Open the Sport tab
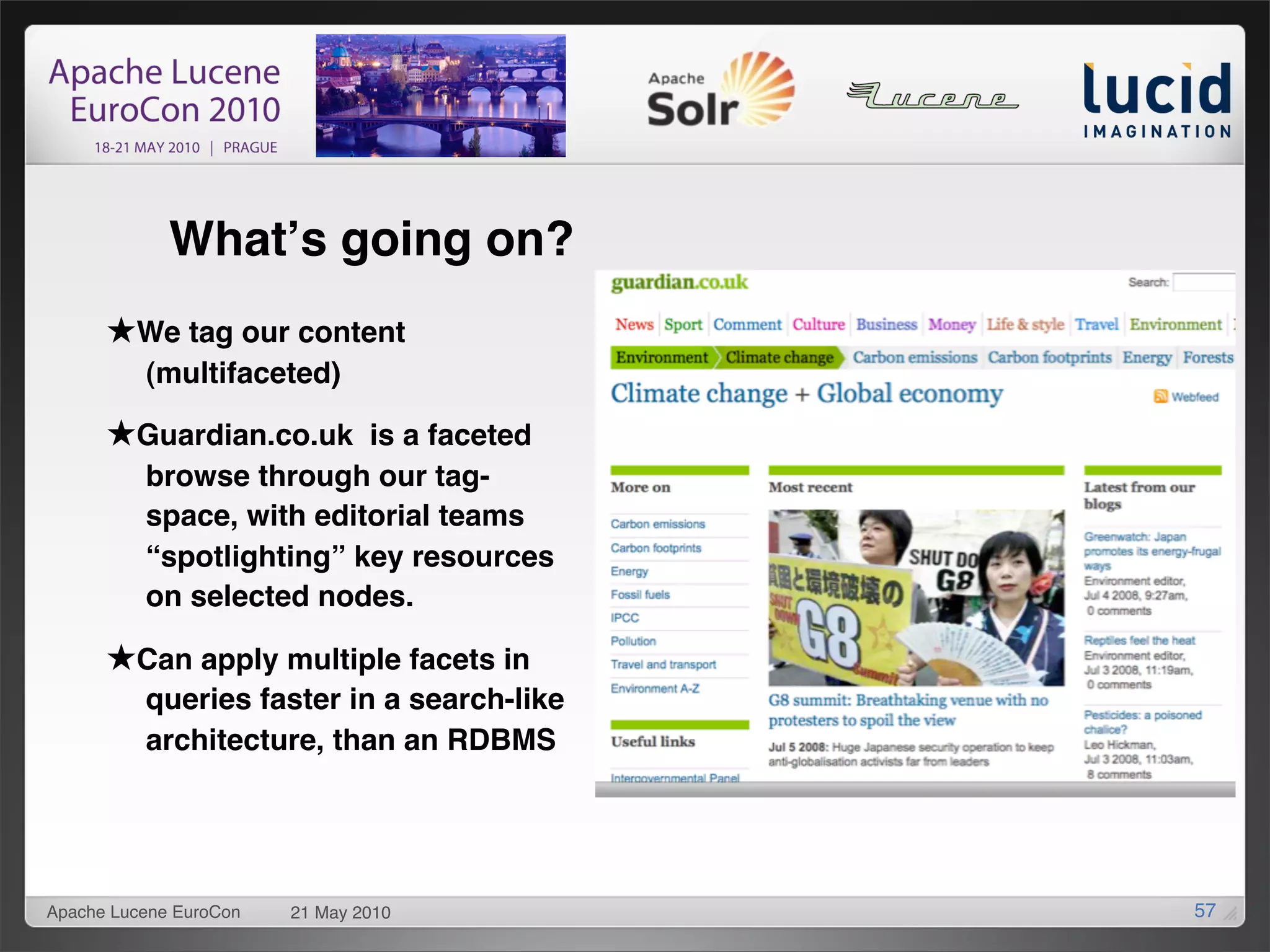Screen dimensions: 1270x952 [x=683, y=324]
